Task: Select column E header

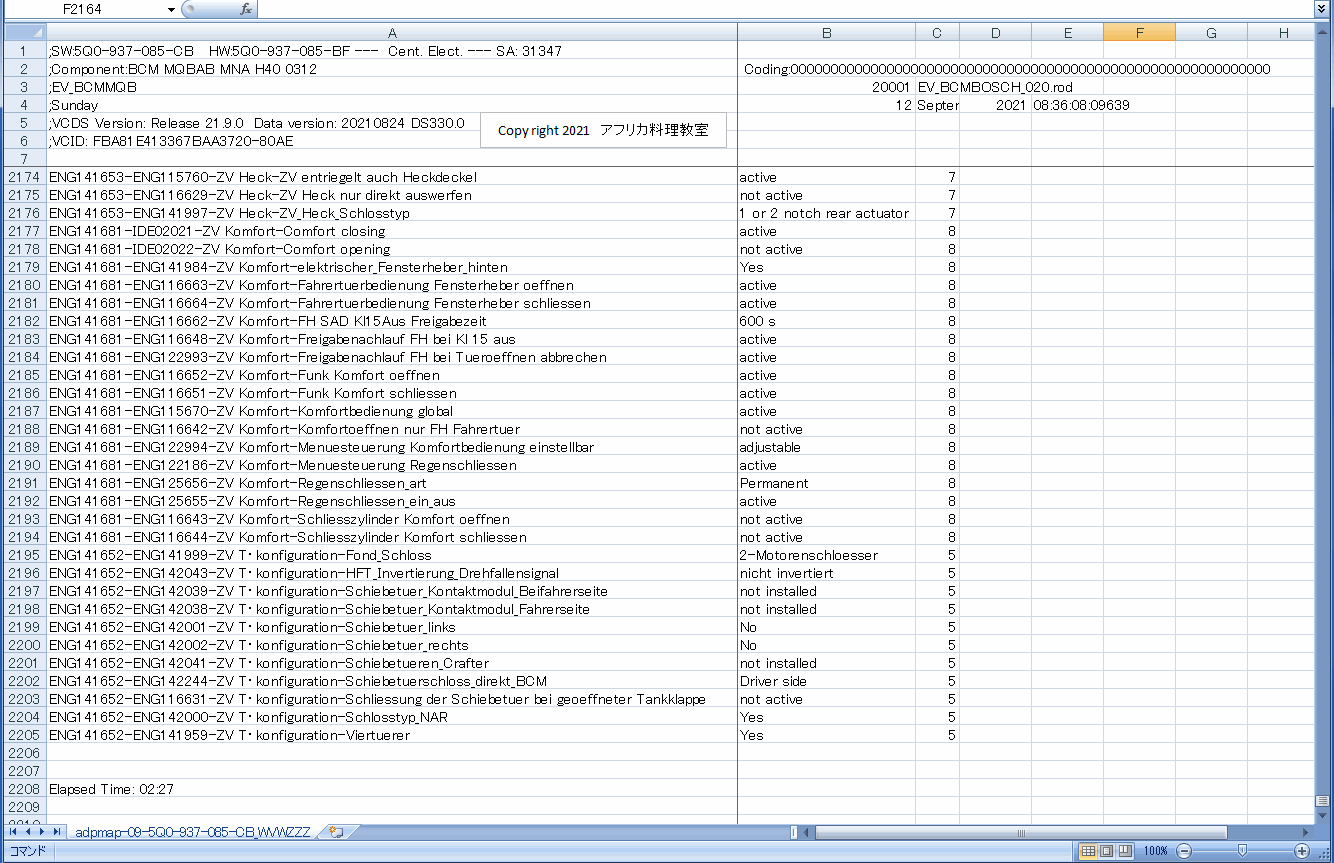Action: tap(1067, 33)
